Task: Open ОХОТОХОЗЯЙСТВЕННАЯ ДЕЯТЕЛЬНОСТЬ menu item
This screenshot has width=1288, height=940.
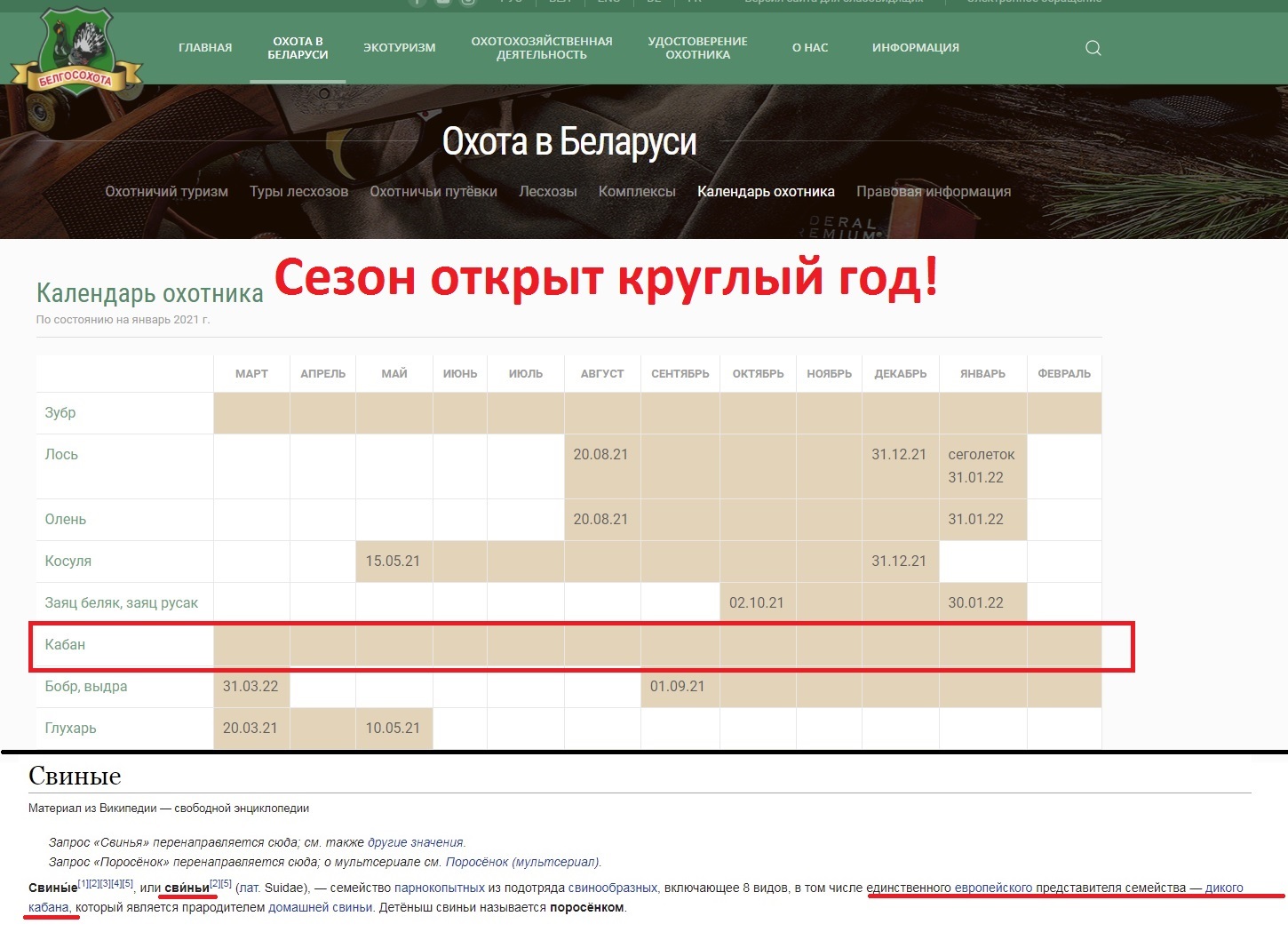Action: click(x=541, y=48)
